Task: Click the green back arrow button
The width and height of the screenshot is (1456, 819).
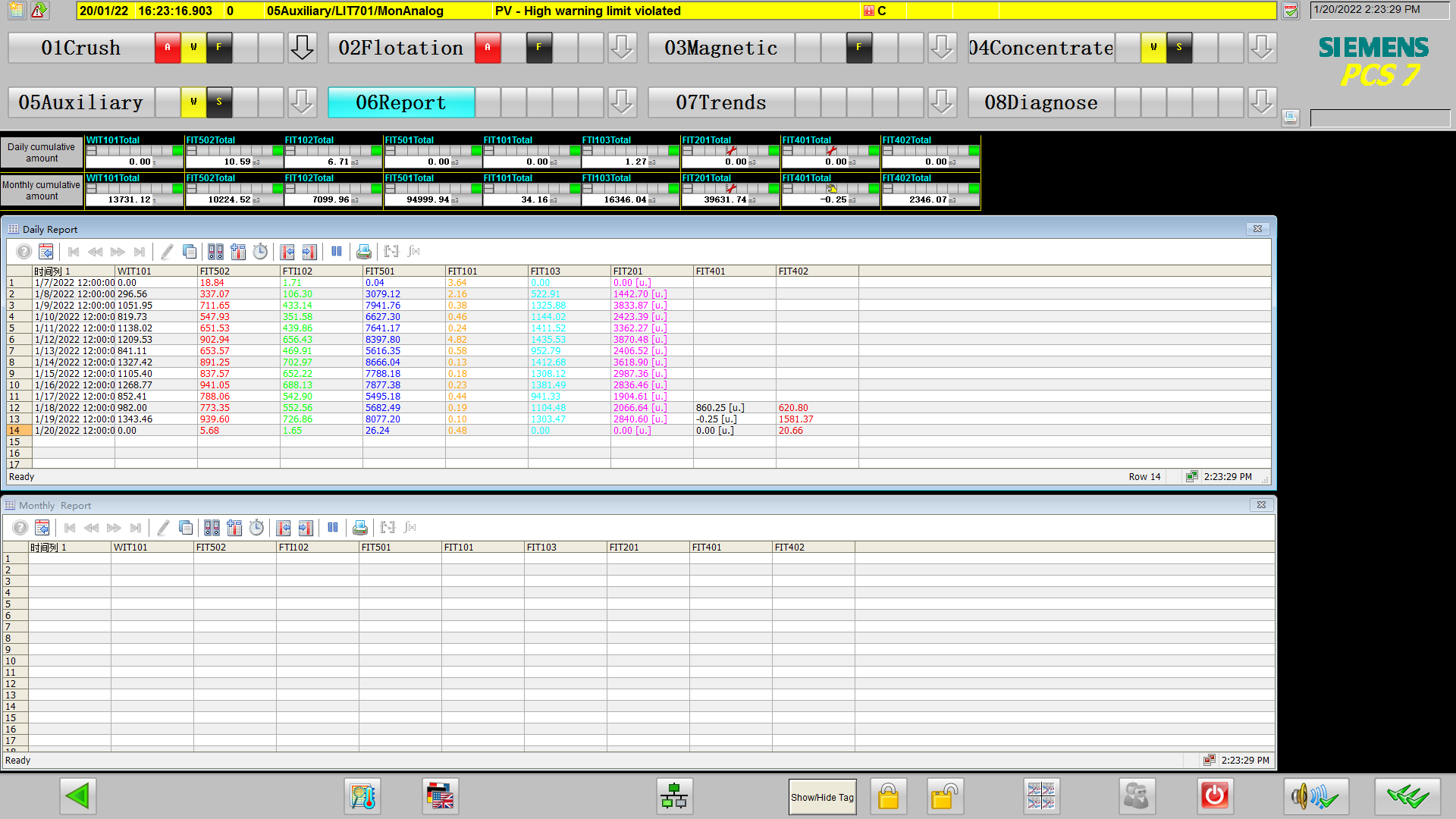Action: point(78,796)
